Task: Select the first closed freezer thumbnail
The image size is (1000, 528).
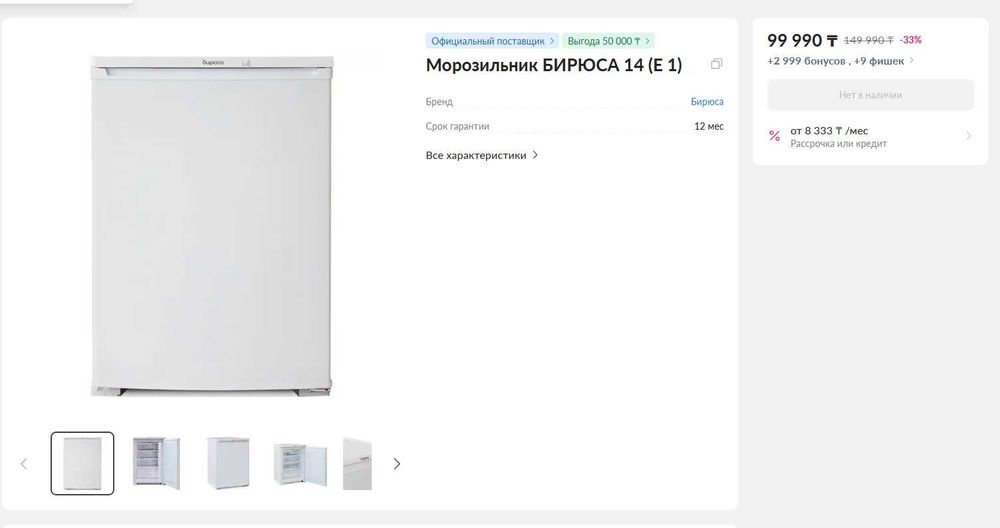Action: pyautogui.click(x=82, y=464)
